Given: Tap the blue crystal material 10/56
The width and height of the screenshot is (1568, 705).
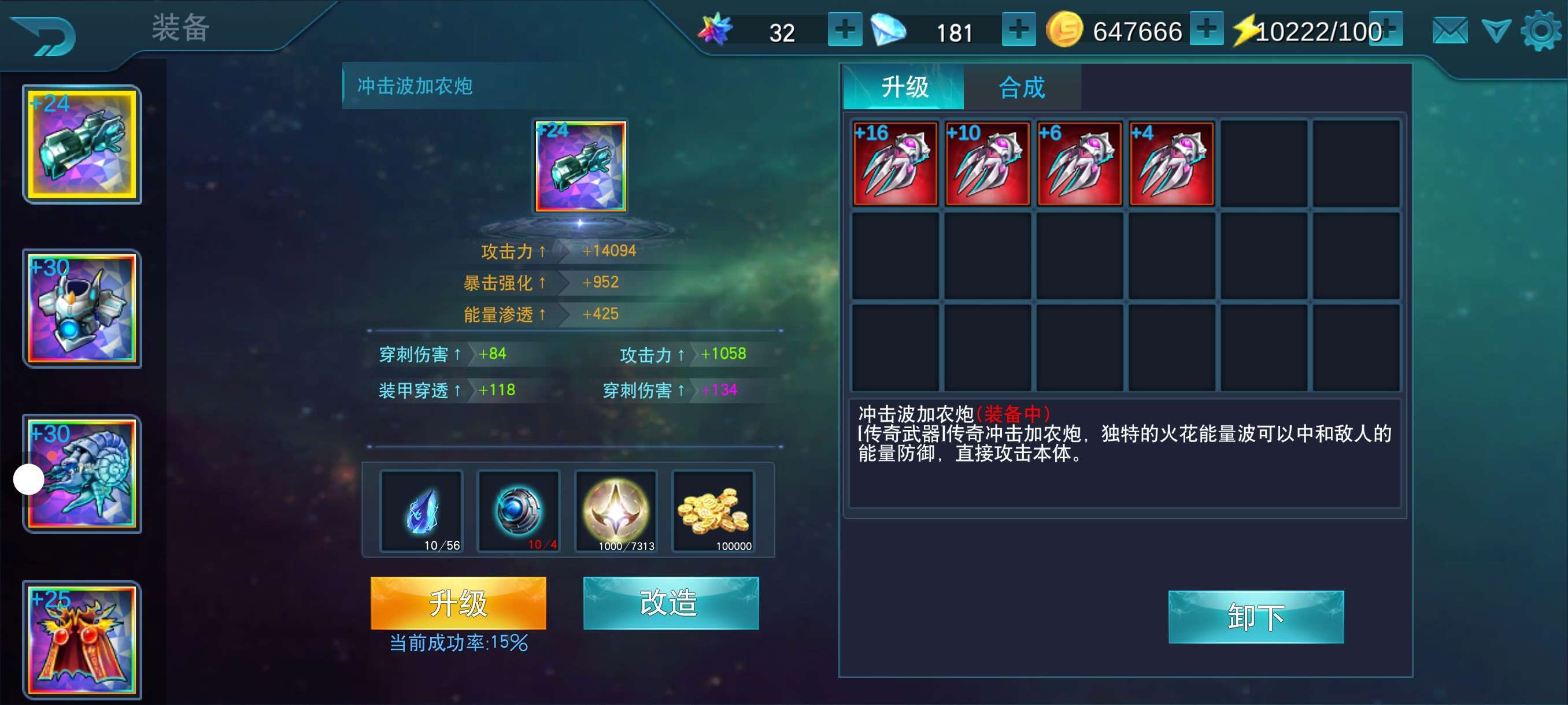Looking at the screenshot, I should (421, 511).
